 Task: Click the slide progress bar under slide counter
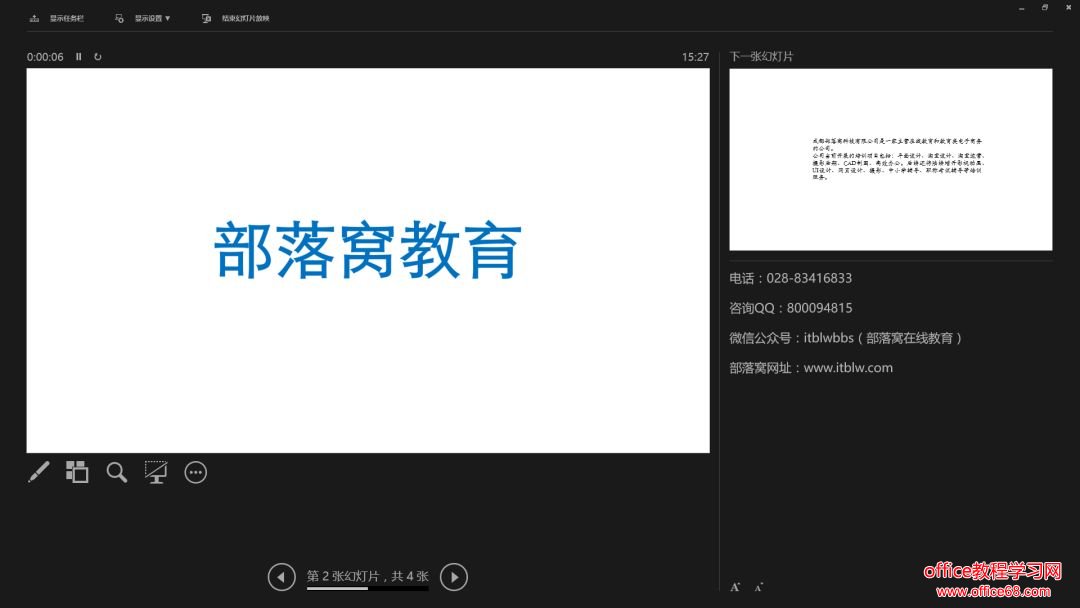click(368, 588)
